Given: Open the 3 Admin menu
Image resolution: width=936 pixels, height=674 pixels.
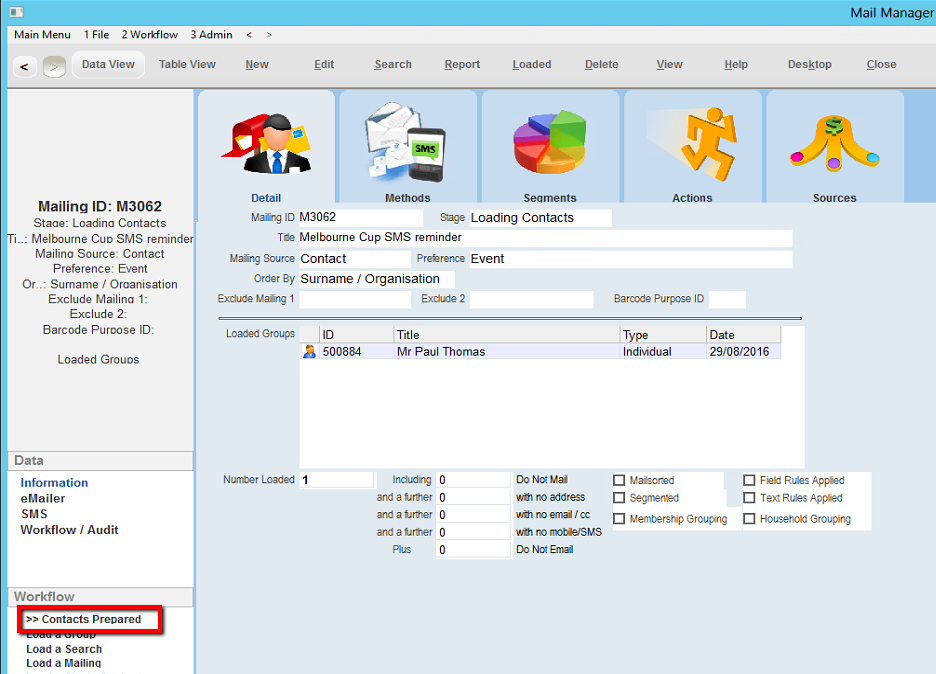Looking at the screenshot, I should [211, 34].
